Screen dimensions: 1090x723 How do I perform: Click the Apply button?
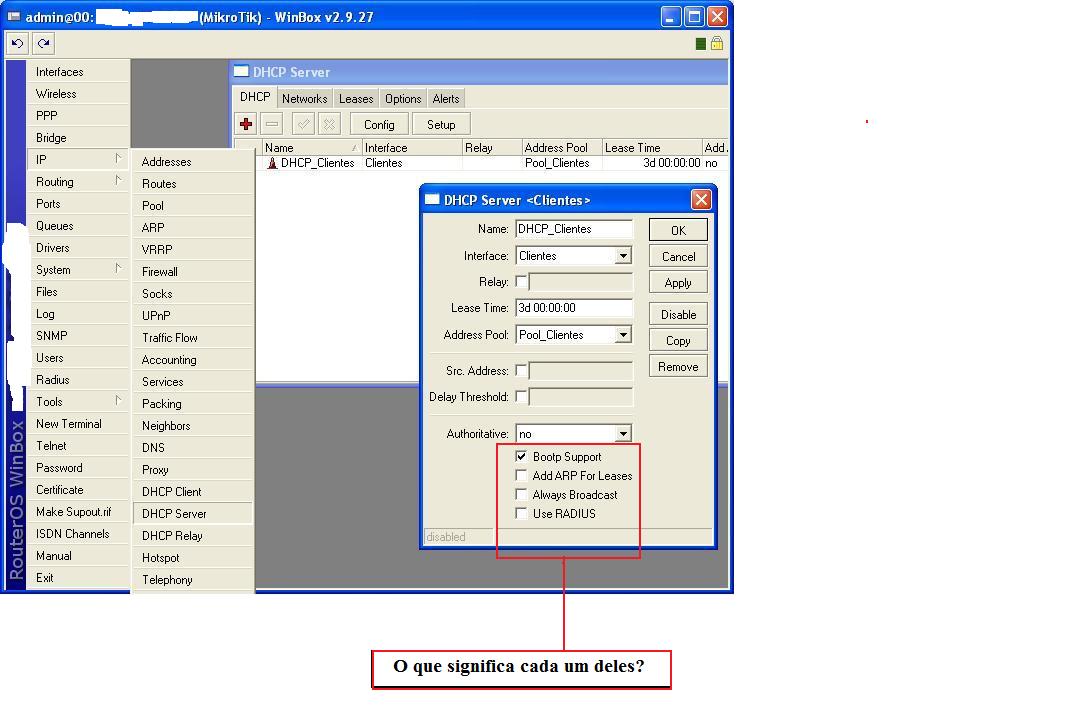point(678,283)
